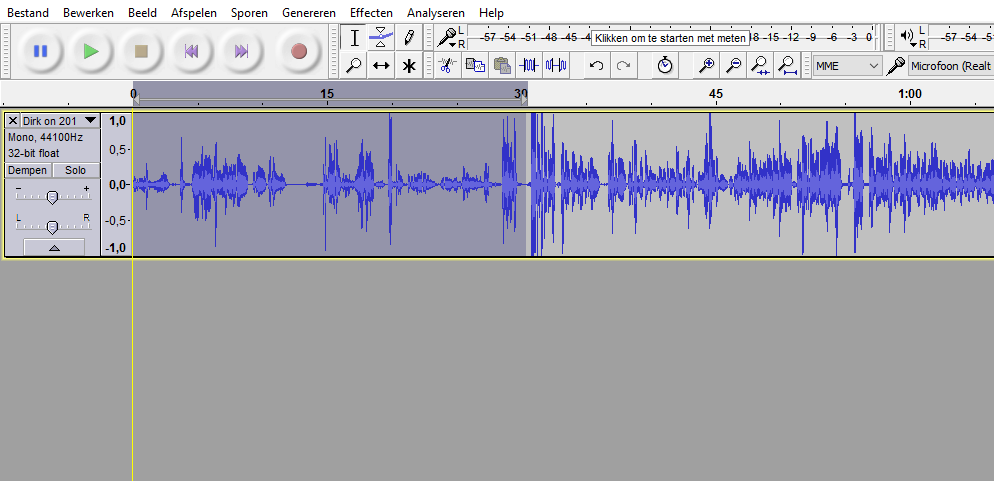Viewport: 994px width, 481px height.
Task: Select the Time Shift tool
Action: click(x=381, y=65)
